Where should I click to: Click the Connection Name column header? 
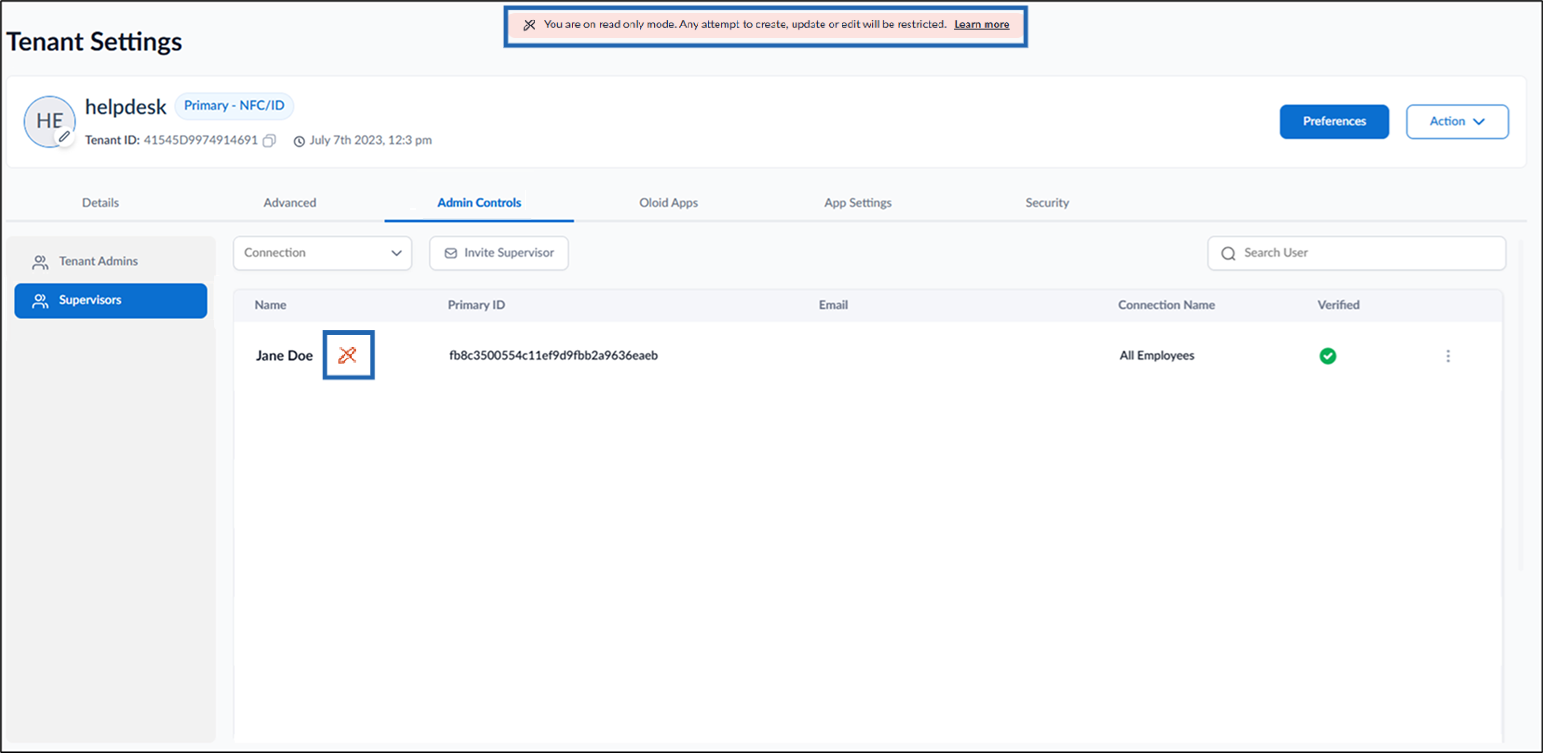click(1166, 305)
